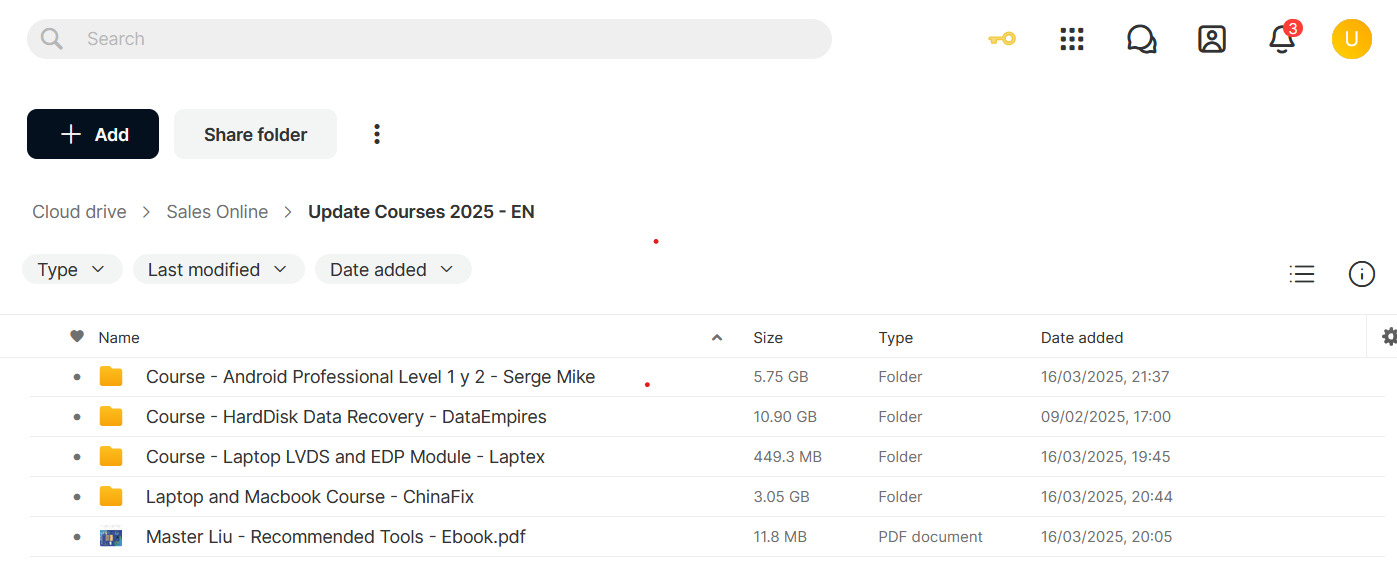Image resolution: width=1397 pixels, height=587 pixels.
Task: Switch to list view layout icon
Action: pos(1302,274)
